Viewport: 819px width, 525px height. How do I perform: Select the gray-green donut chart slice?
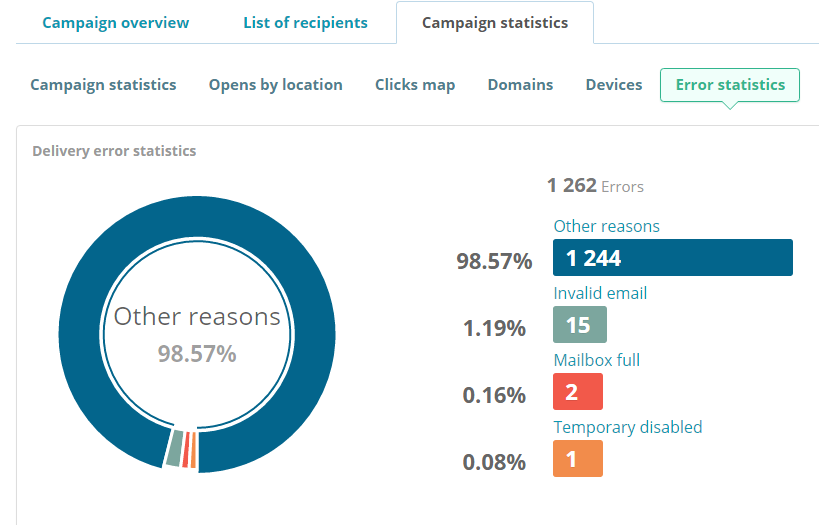point(174,448)
